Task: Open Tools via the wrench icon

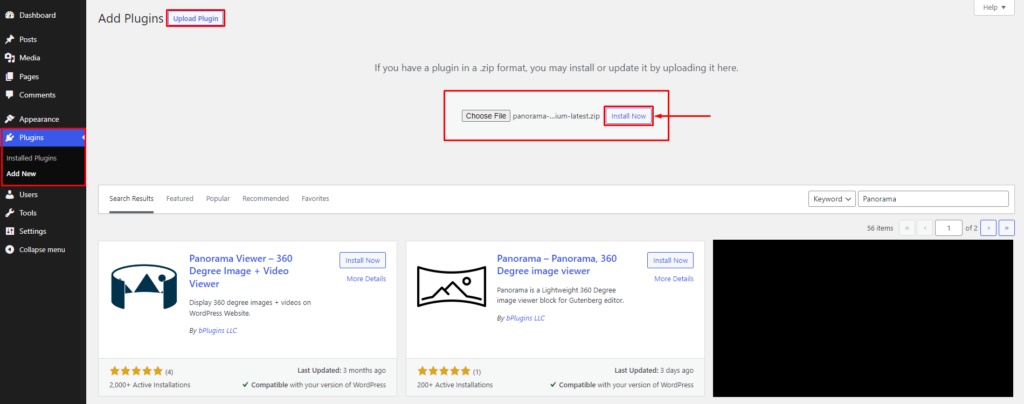Action: click(x=9, y=213)
